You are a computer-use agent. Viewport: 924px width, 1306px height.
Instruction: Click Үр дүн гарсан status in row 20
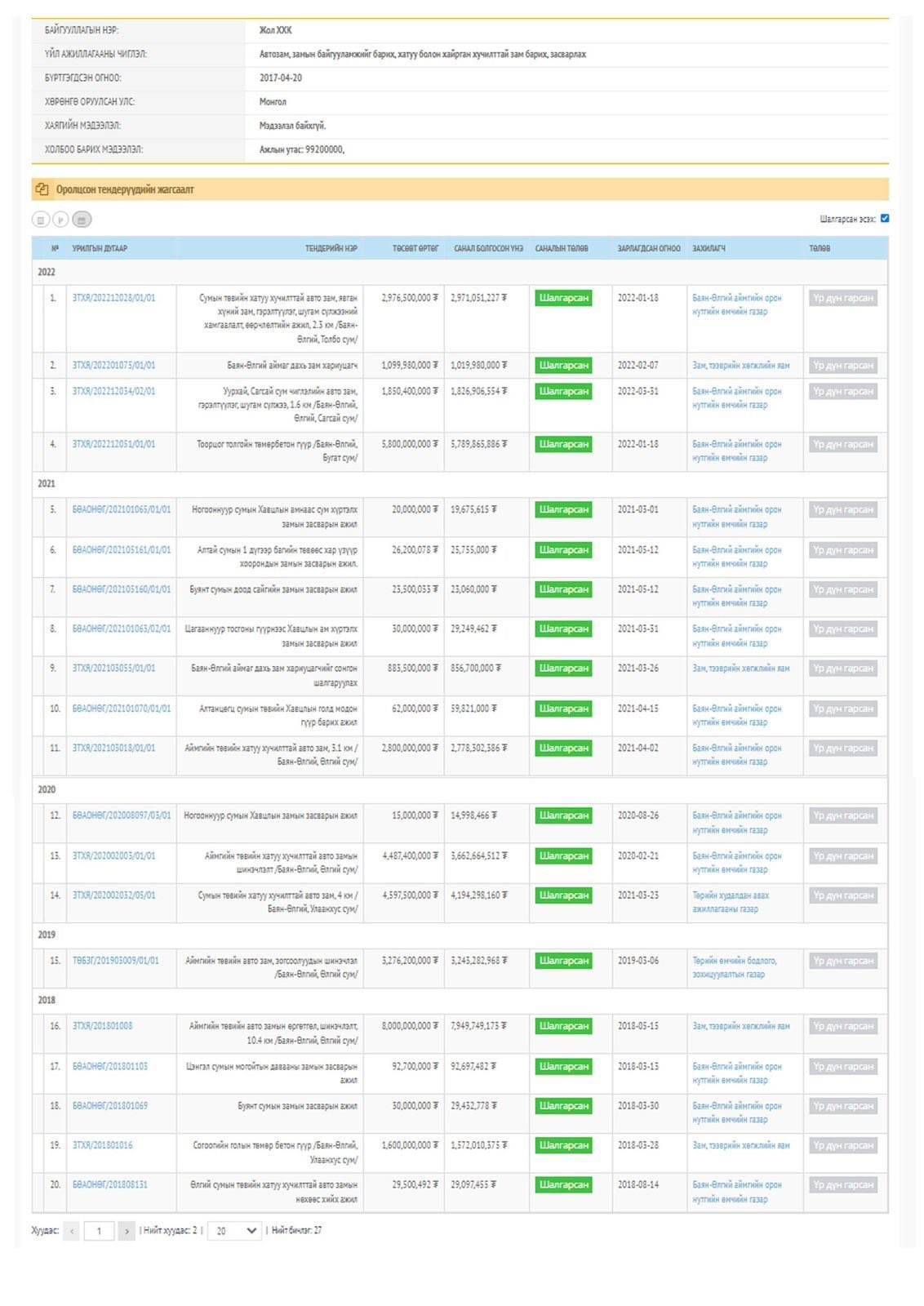(843, 1184)
